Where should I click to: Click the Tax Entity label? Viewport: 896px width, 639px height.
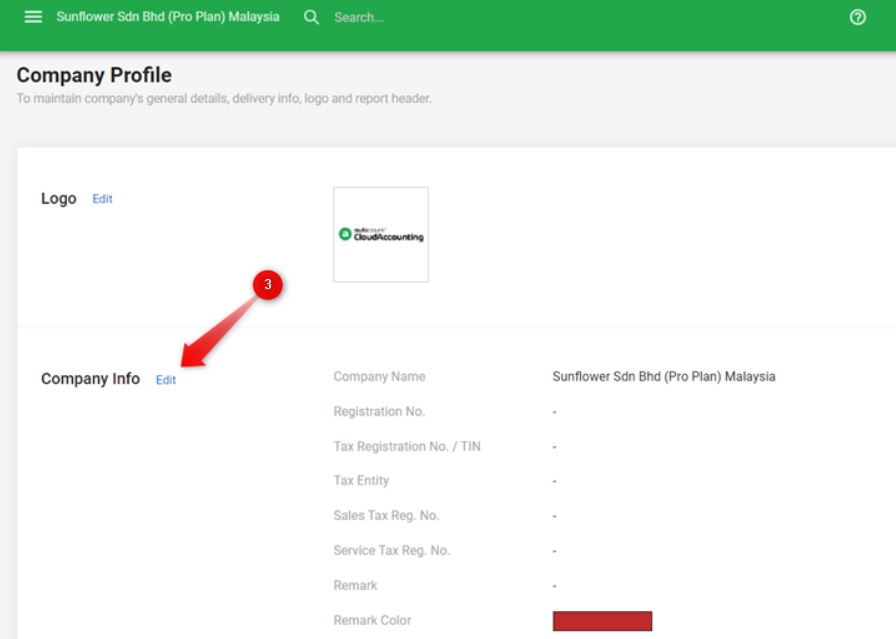point(361,481)
